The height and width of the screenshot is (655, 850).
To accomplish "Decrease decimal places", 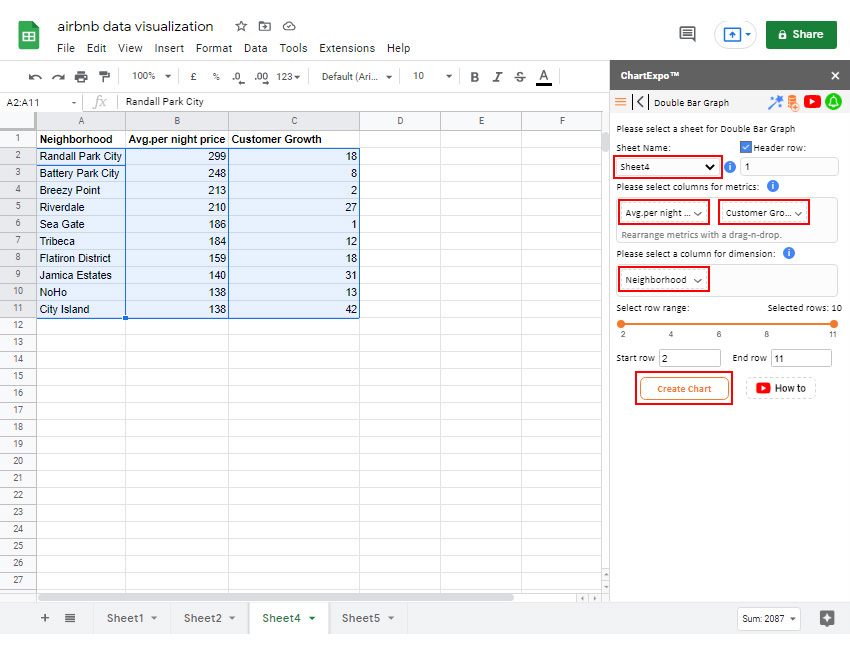I will pyautogui.click(x=238, y=77).
